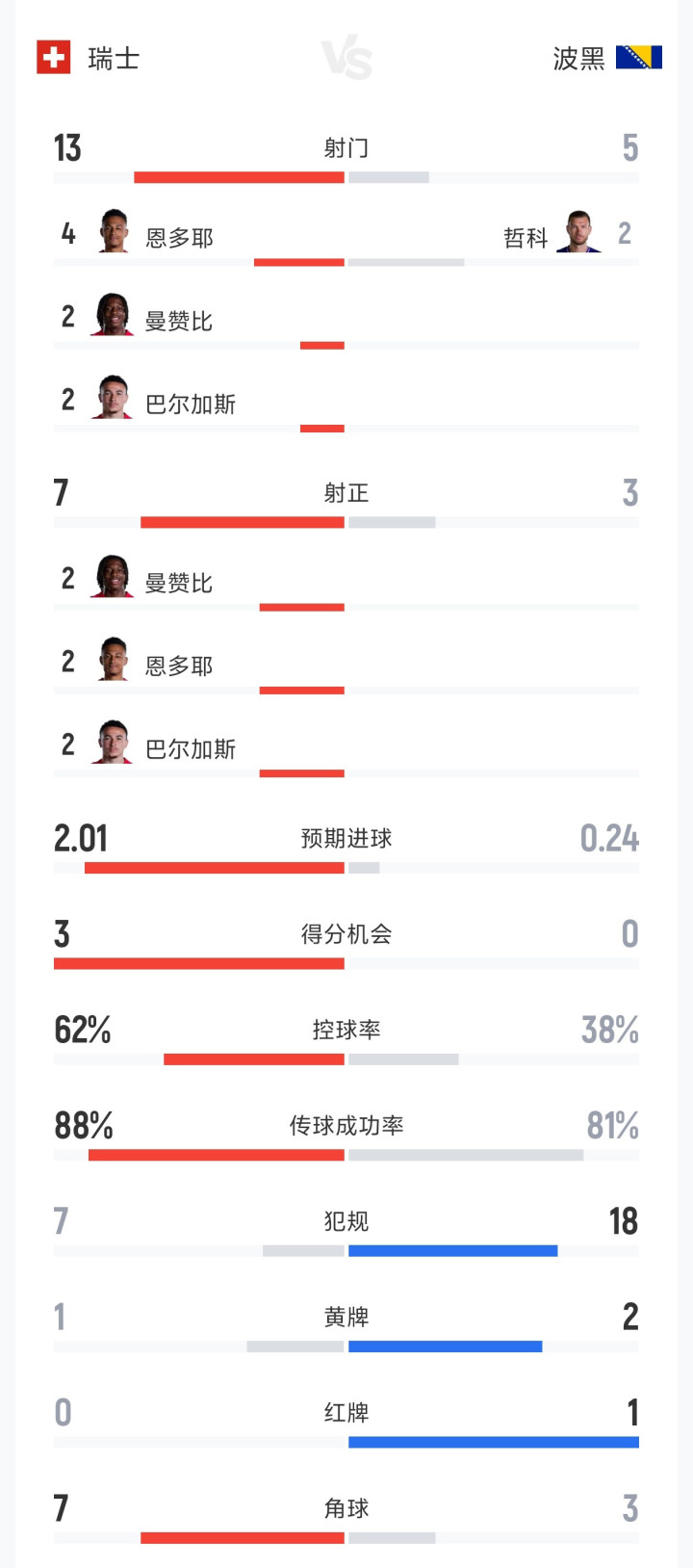
Task: Open 巴尔加斯's avatar under 射正
Action: coord(113,743)
